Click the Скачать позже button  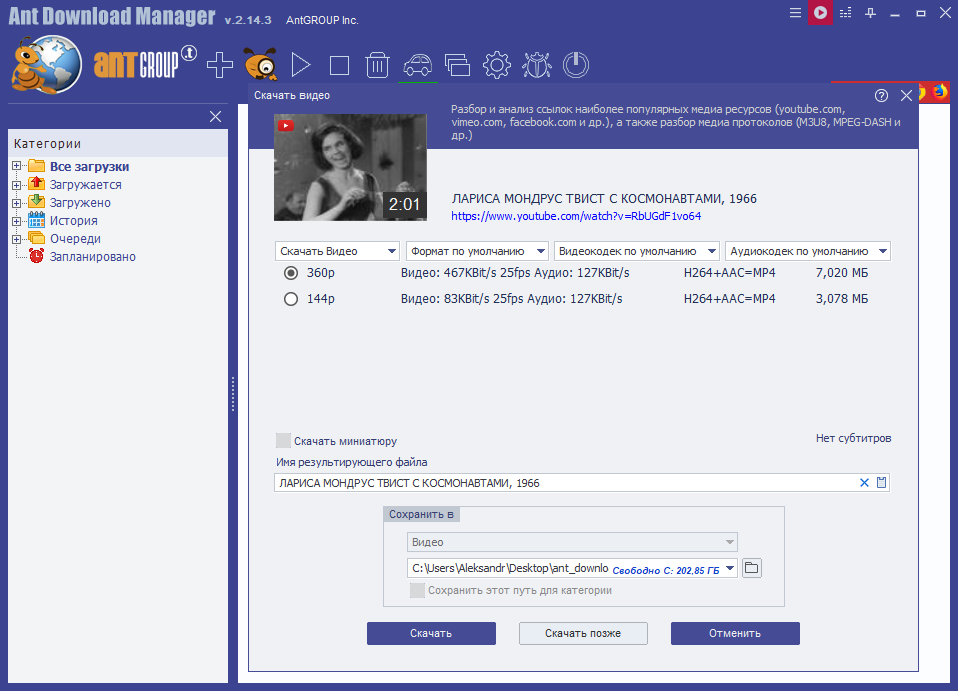pos(583,634)
